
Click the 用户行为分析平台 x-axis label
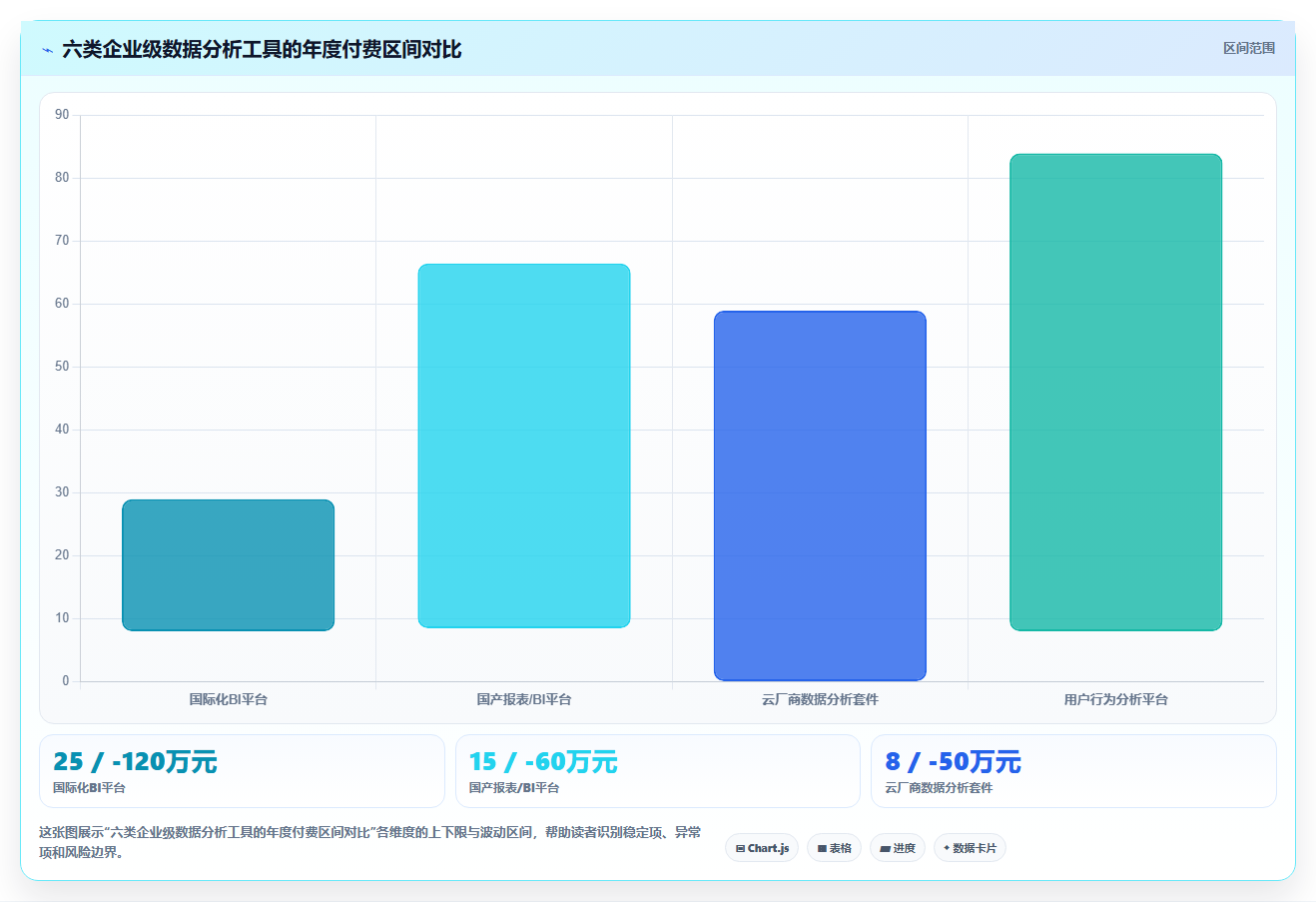[1115, 699]
